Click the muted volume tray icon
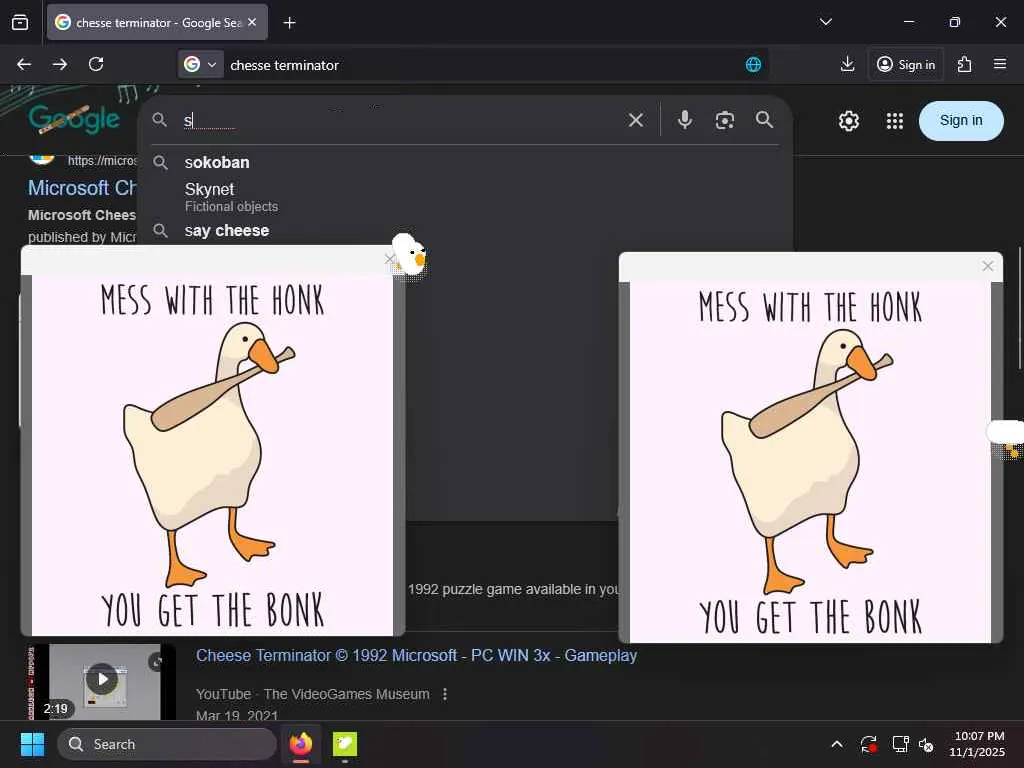 926,744
